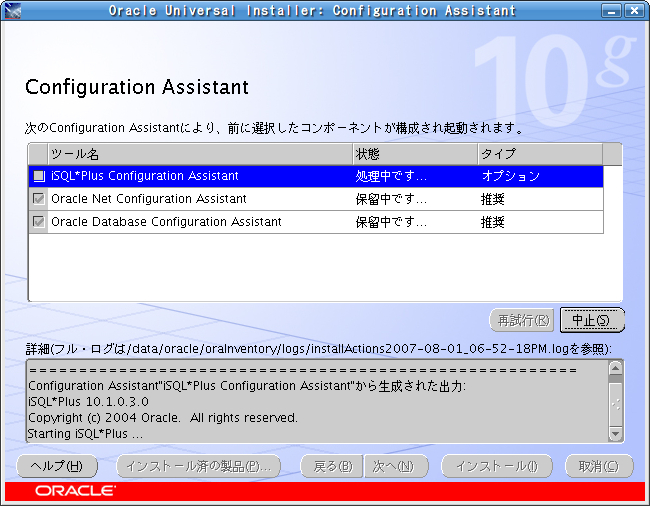Click the 中止(S) stop button
Image resolution: width=650 pixels, height=506 pixels.
(x=592, y=320)
